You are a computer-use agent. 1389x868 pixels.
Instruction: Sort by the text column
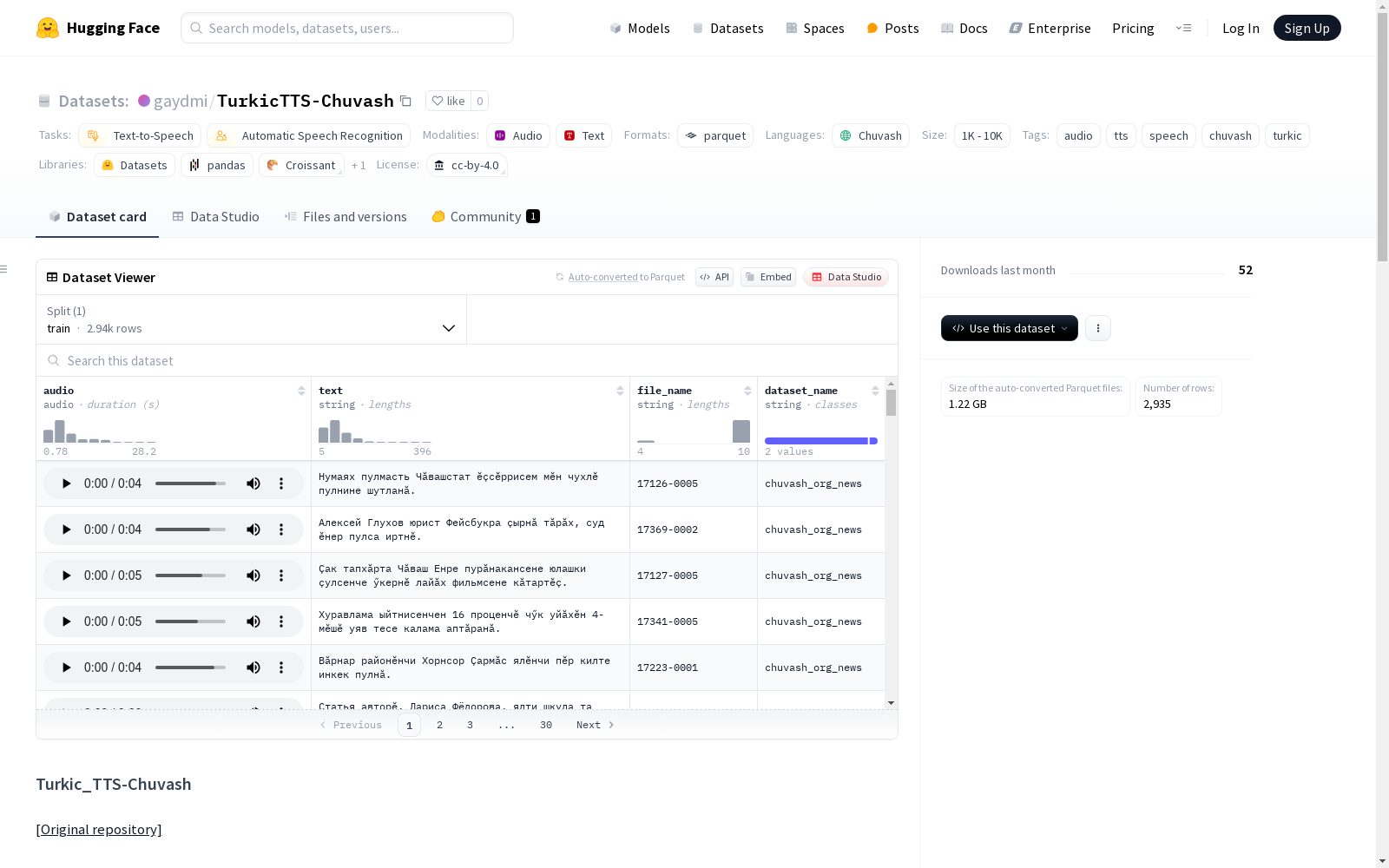tap(620, 391)
